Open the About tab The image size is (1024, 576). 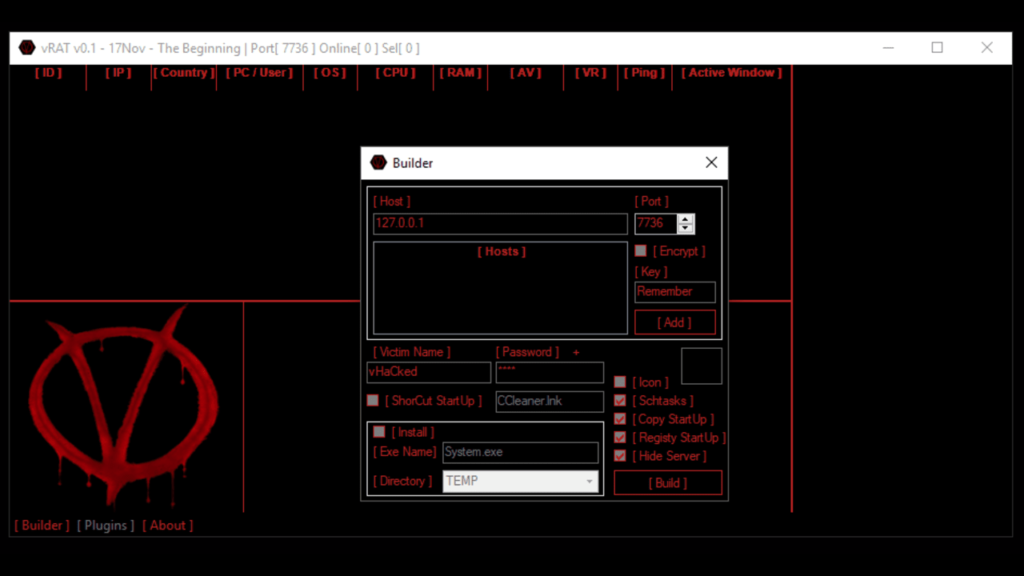coord(168,525)
